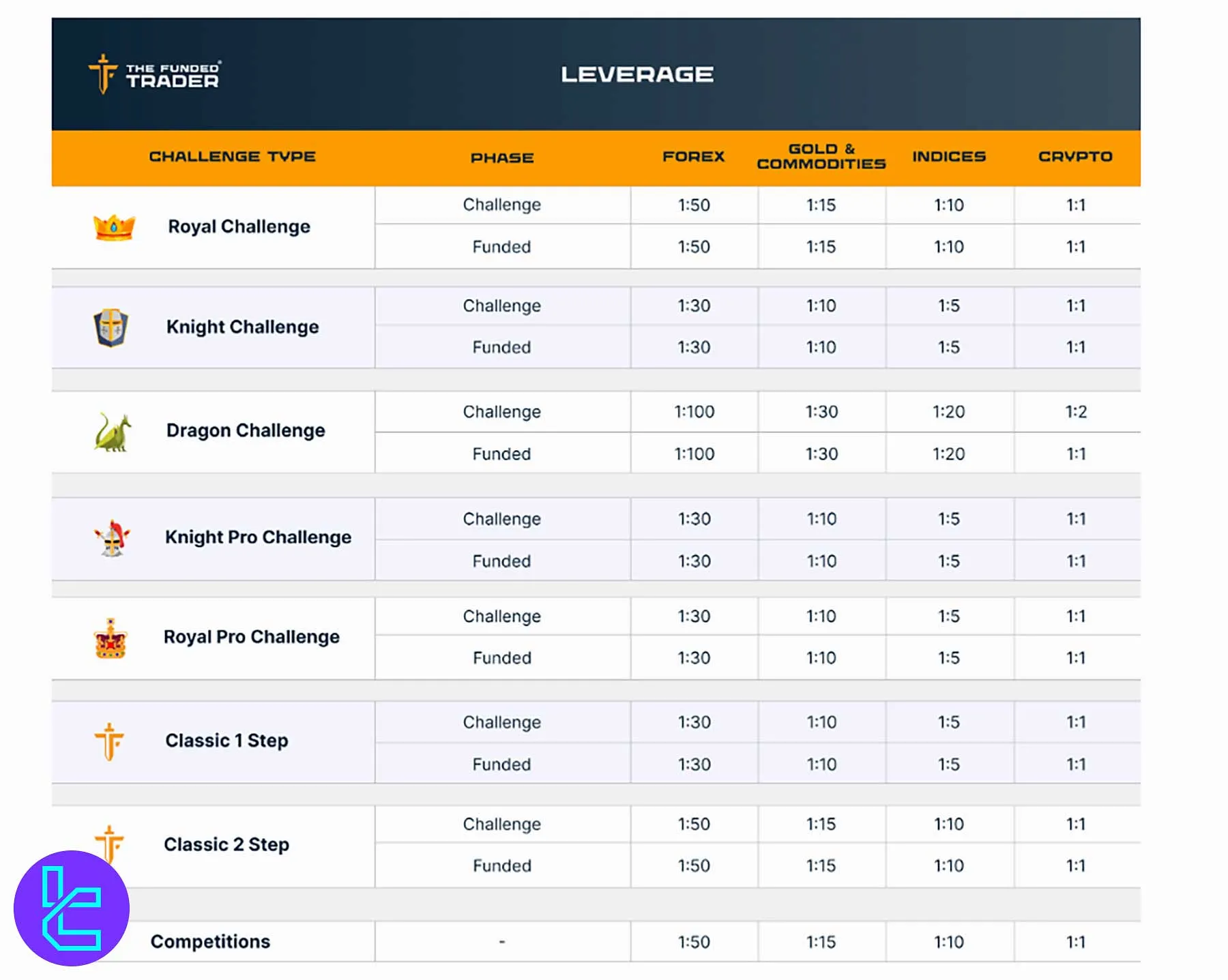1228x980 pixels.
Task: Click the Royal Challenge row label
Action: click(x=238, y=226)
